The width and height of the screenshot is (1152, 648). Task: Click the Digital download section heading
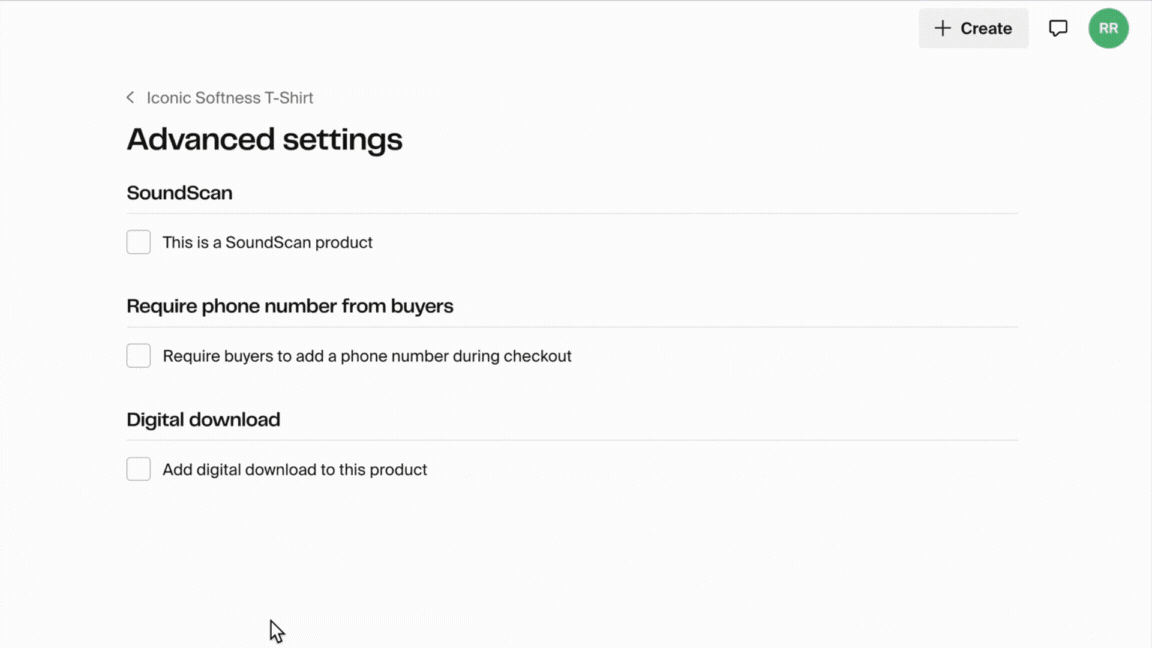203,420
